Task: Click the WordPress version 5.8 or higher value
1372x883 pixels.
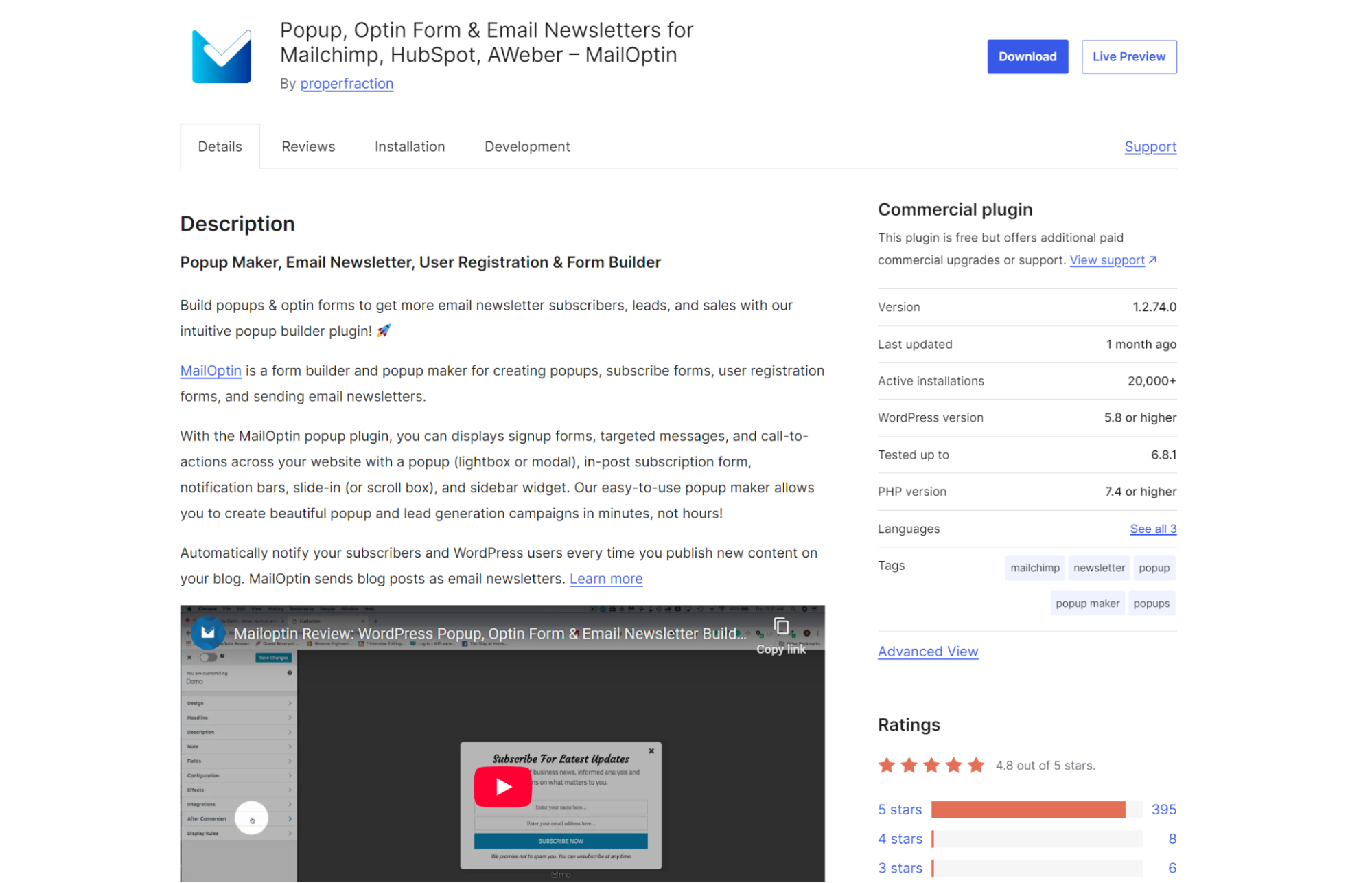Action: click(1140, 417)
